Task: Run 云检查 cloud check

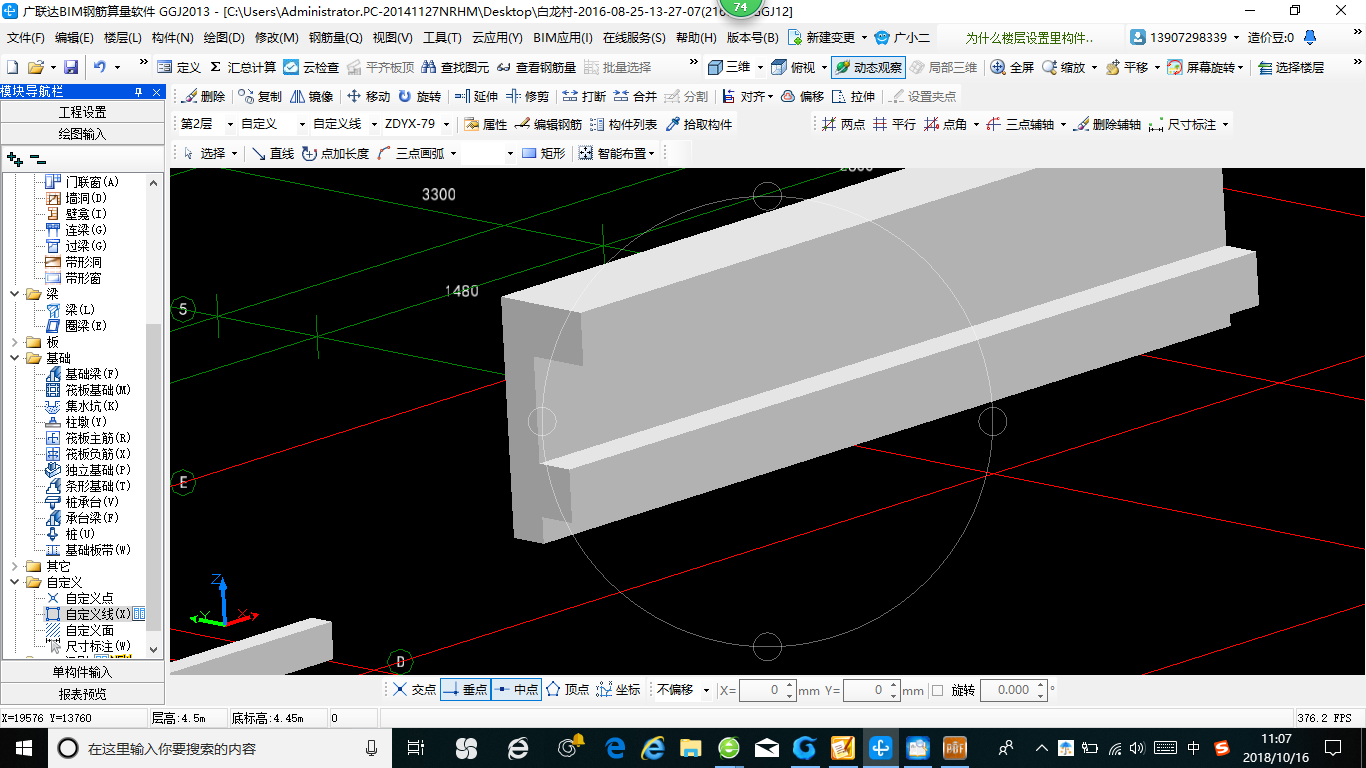Action: point(311,67)
